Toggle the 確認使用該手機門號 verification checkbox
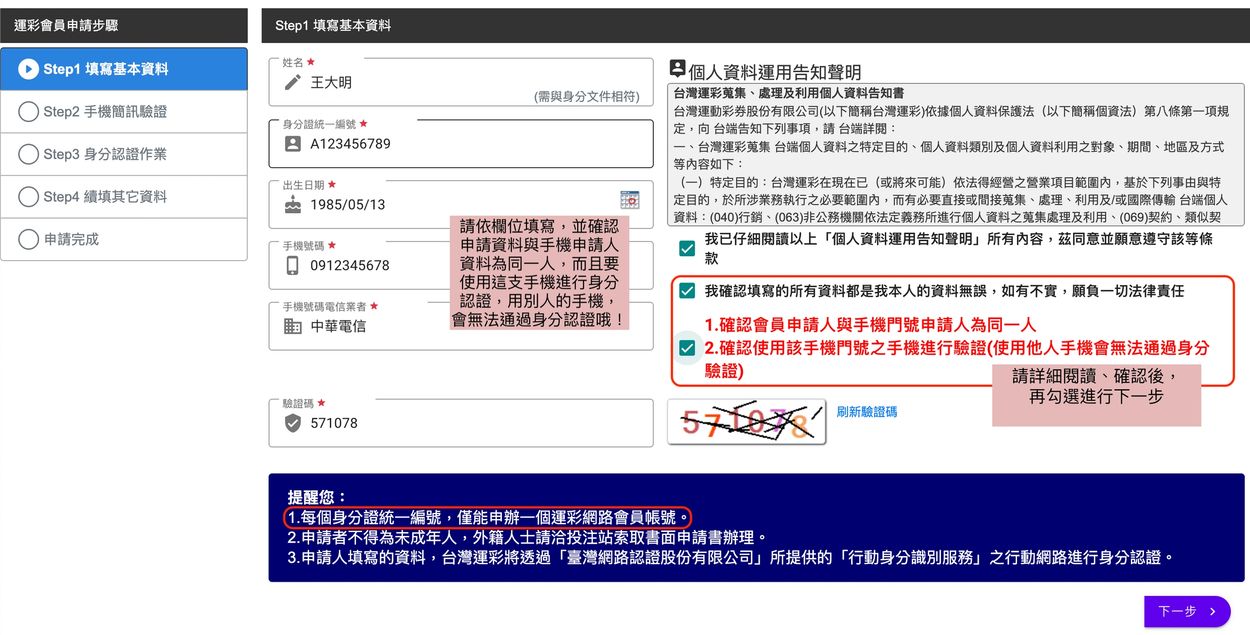 687,348
